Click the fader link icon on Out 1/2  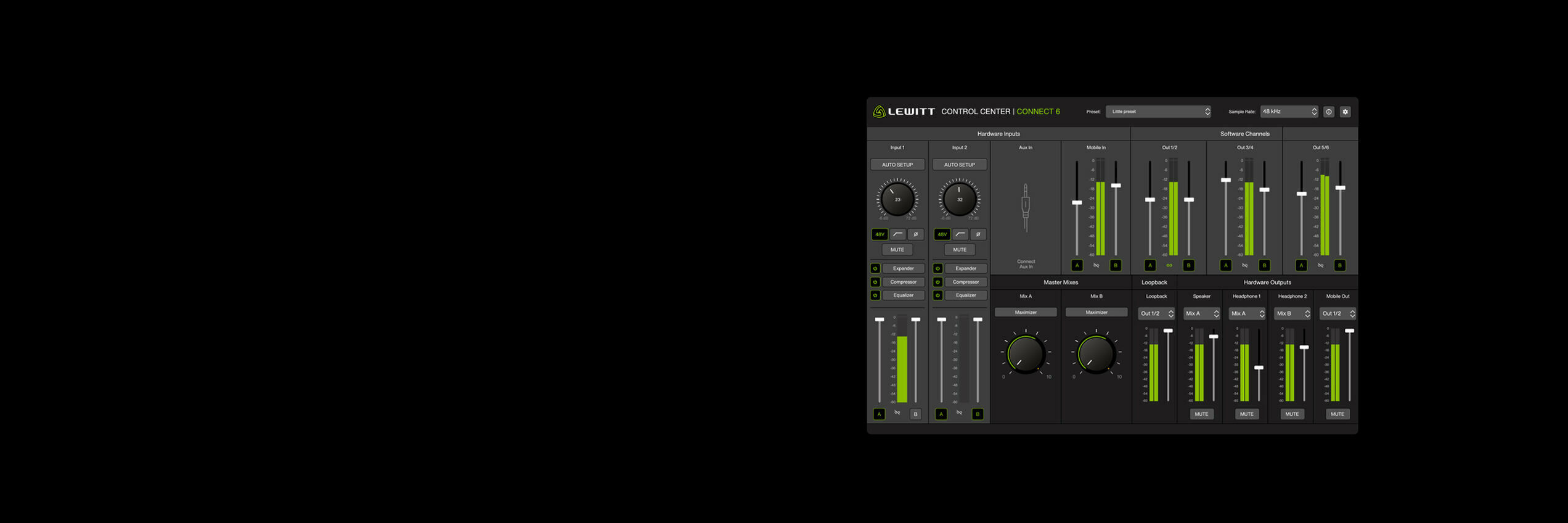pos(1169,266)
